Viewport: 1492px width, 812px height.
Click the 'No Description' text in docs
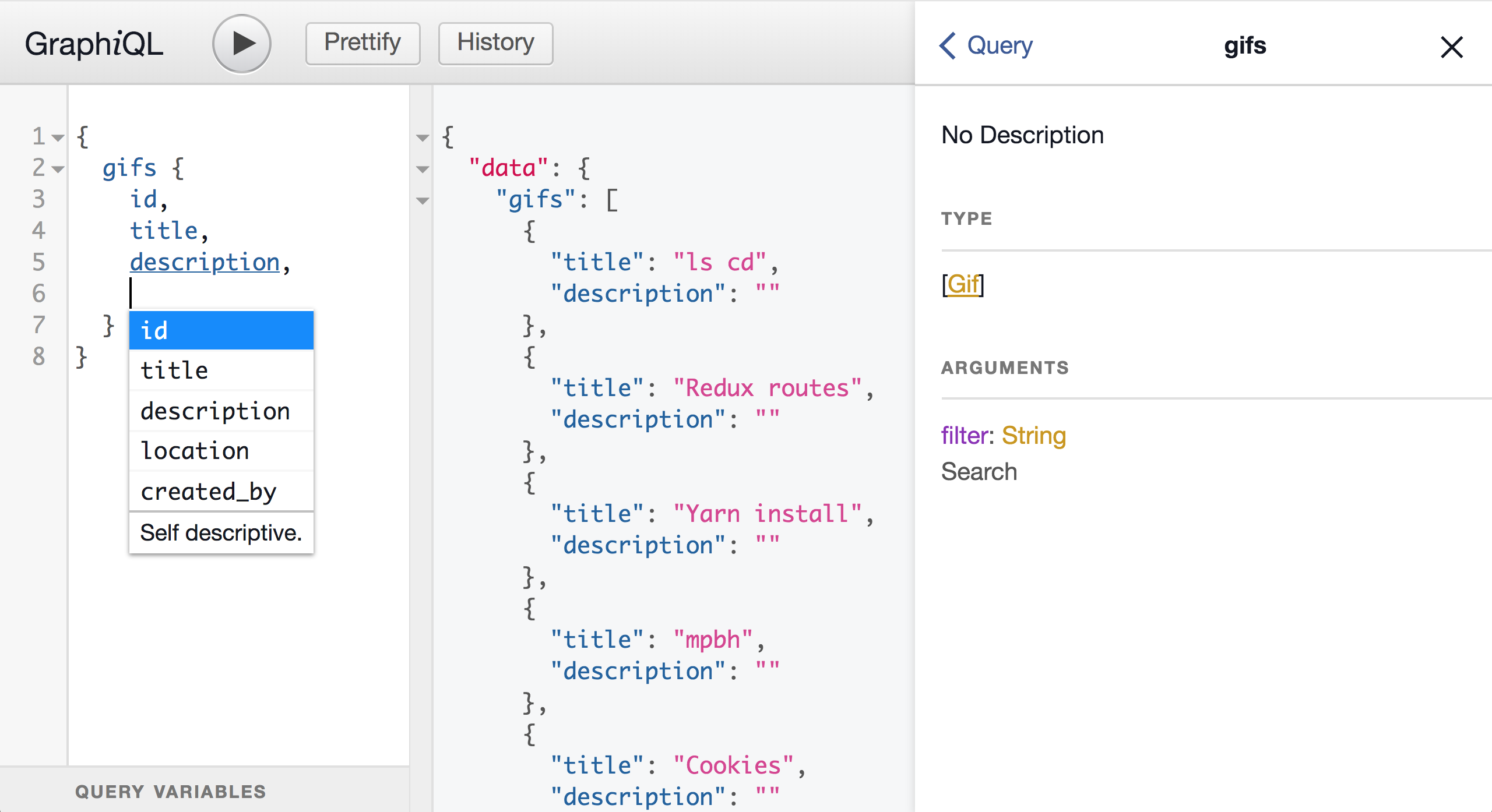(x=1023, y=135)
